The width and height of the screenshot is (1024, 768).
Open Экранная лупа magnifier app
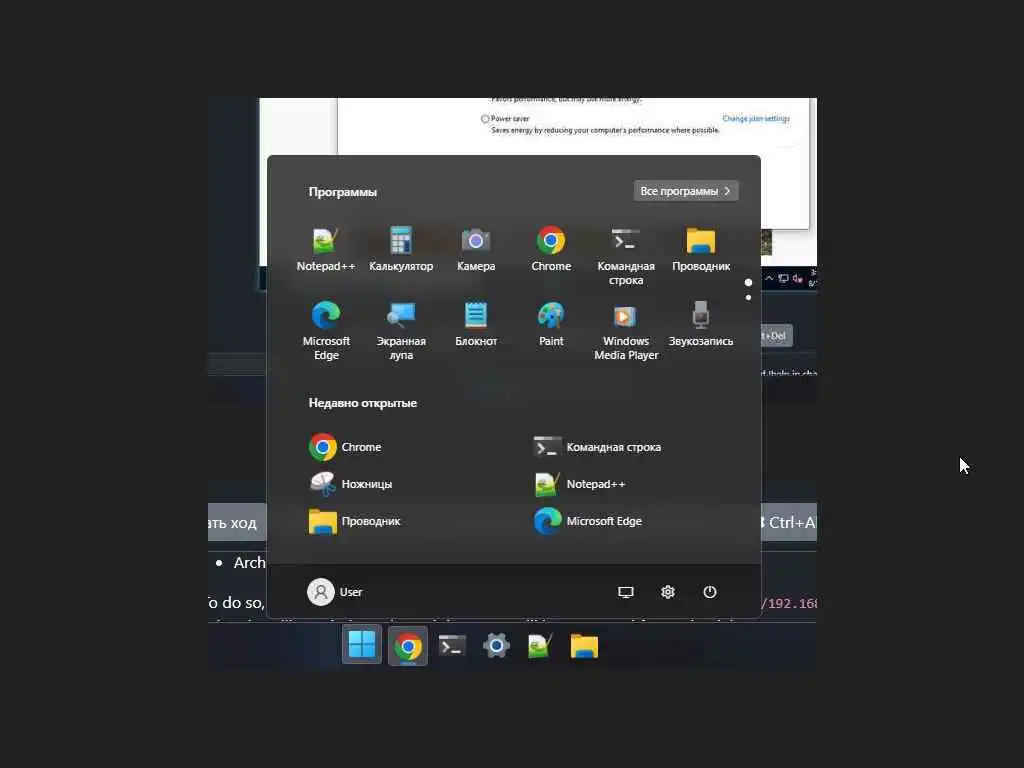point(401,331)
